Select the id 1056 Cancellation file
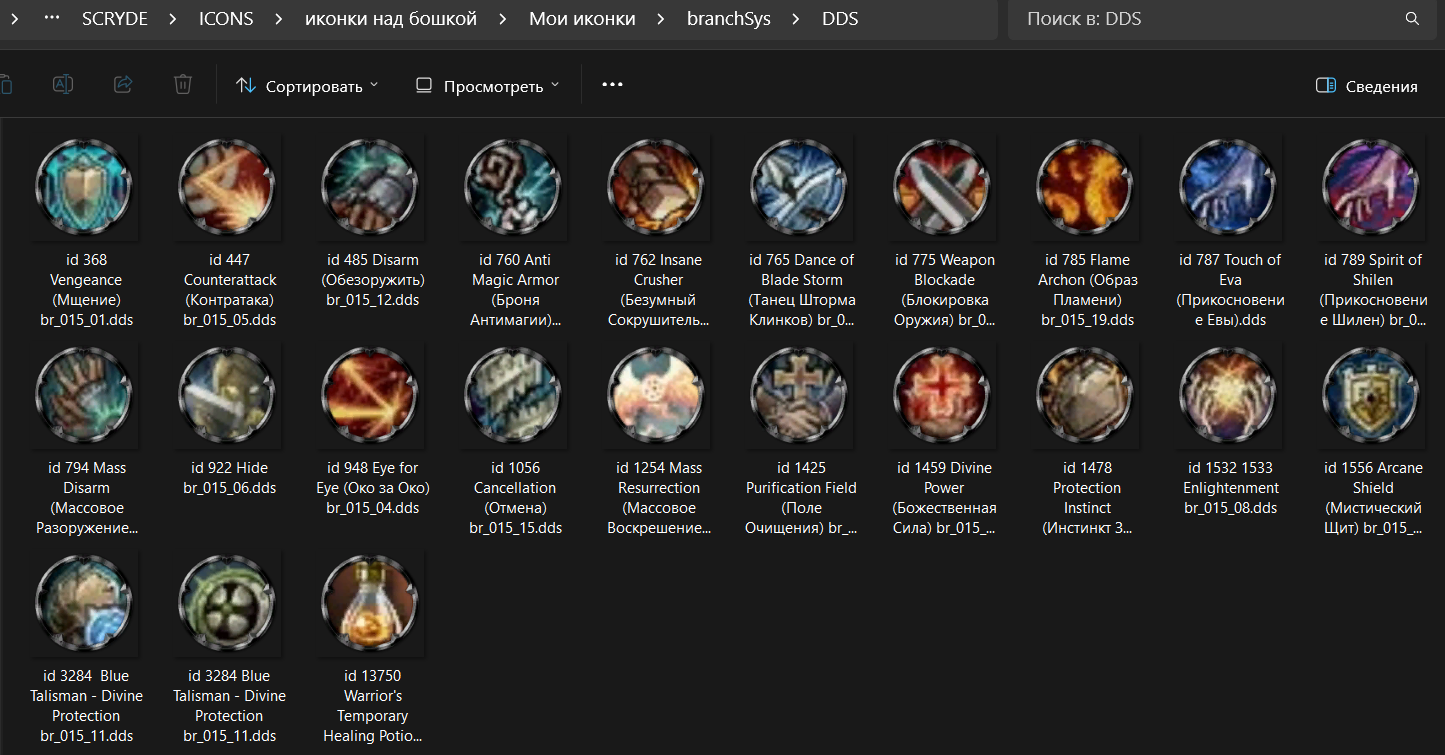1445x755 pixels. (x=514, y=395)
